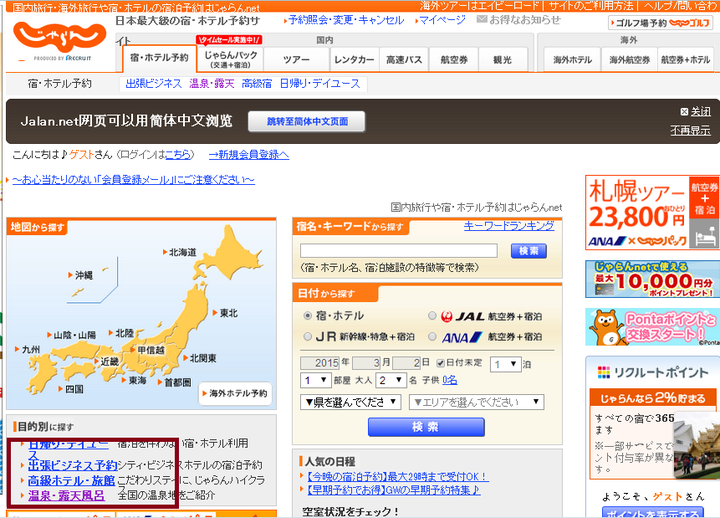720x518 pixels.
Task: Open the 宿・ホテル予約 tab
Action: click(159, 58)
